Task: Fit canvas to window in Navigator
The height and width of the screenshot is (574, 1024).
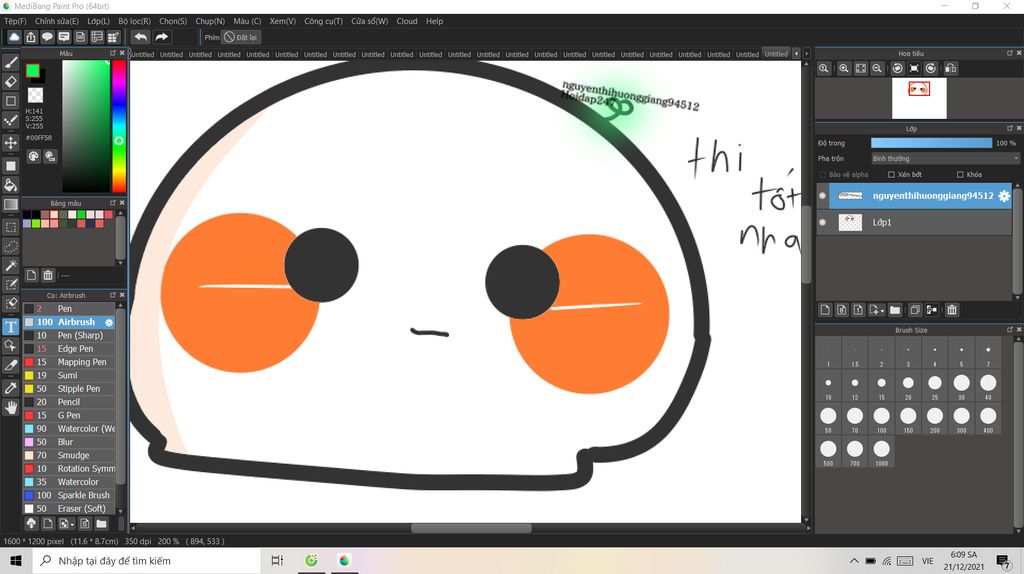Action: (861, 69)
